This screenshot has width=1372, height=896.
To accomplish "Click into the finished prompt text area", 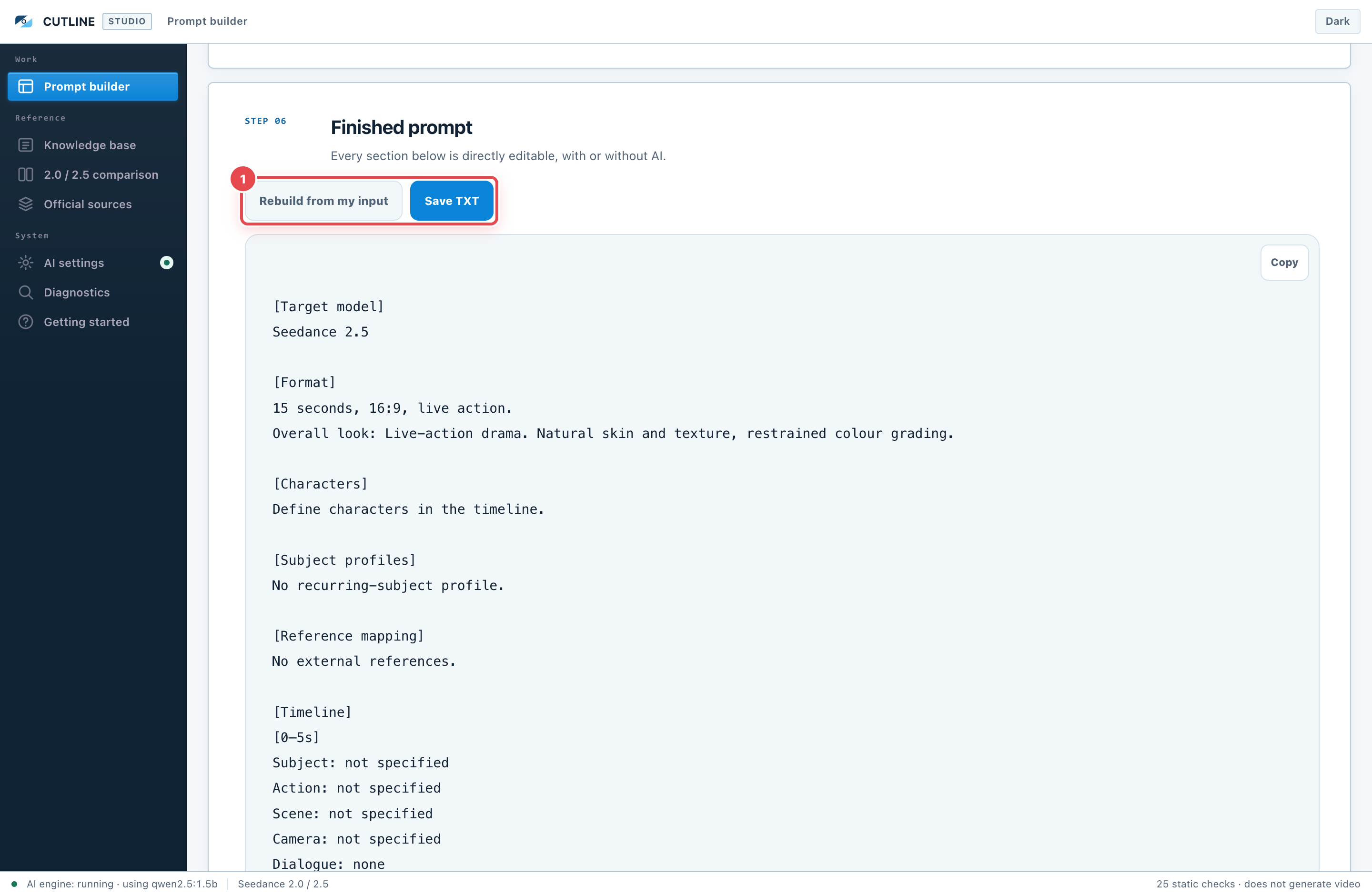I will pyautogui.click(x=782, y=553).
